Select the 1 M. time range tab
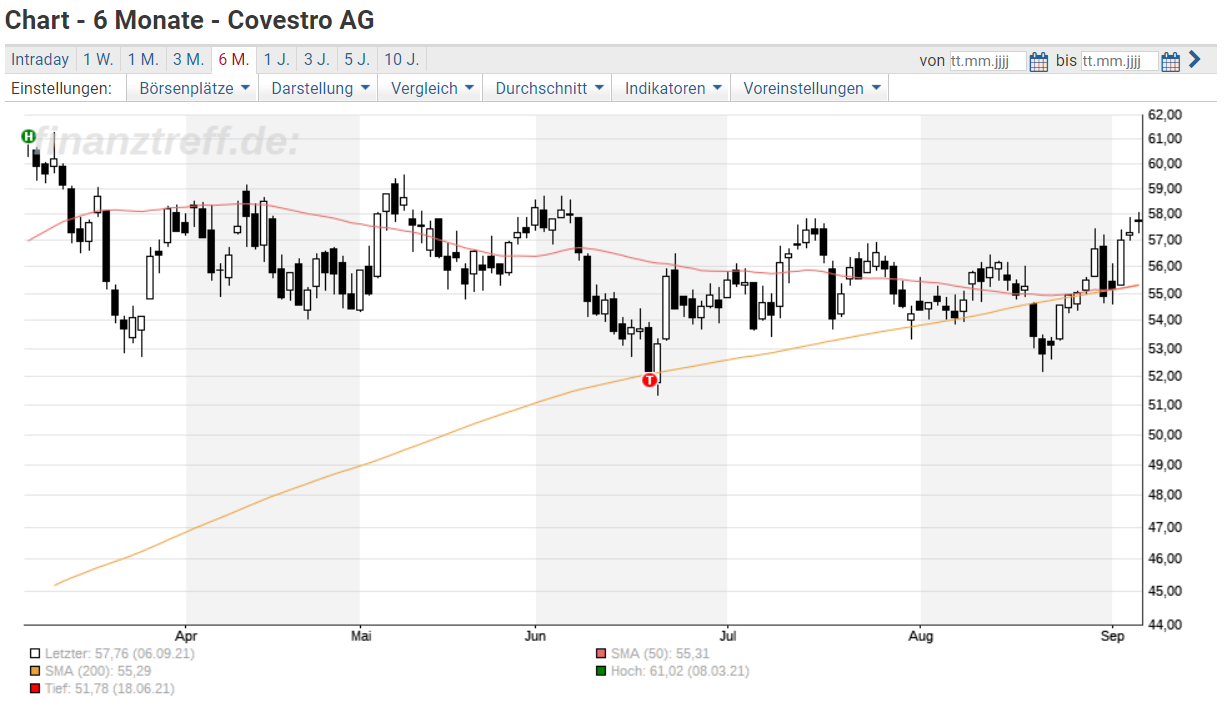Viewport: 1224px width, 710px height. (143, 60)
